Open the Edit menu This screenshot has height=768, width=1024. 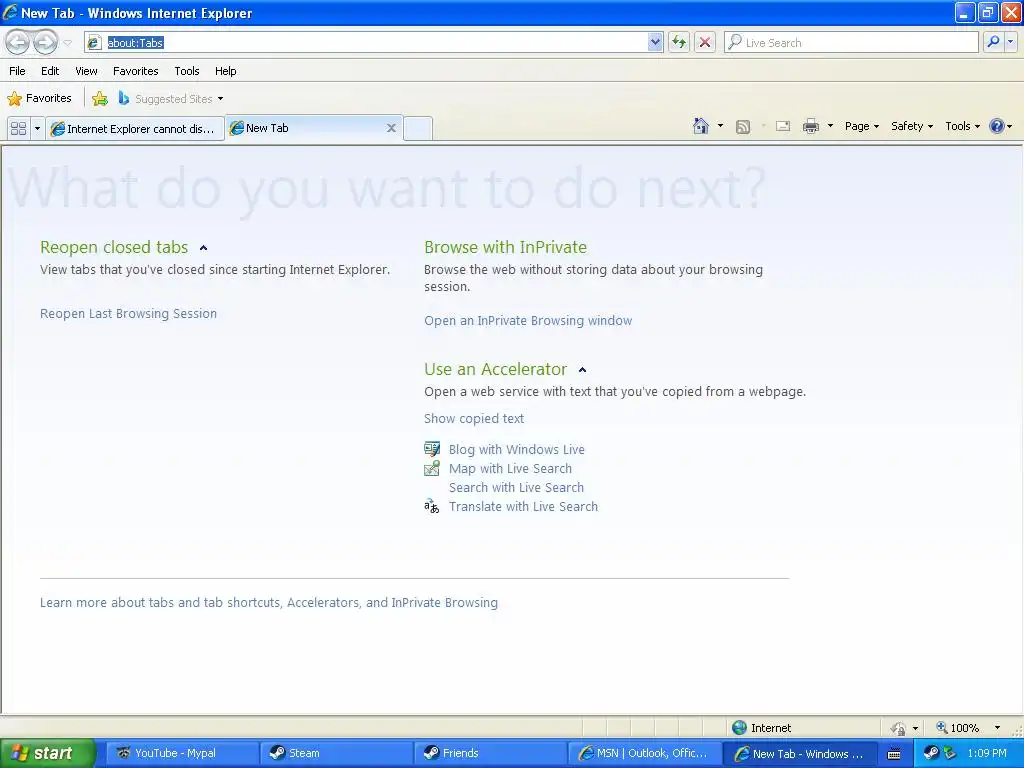click(x=50, y=71)
